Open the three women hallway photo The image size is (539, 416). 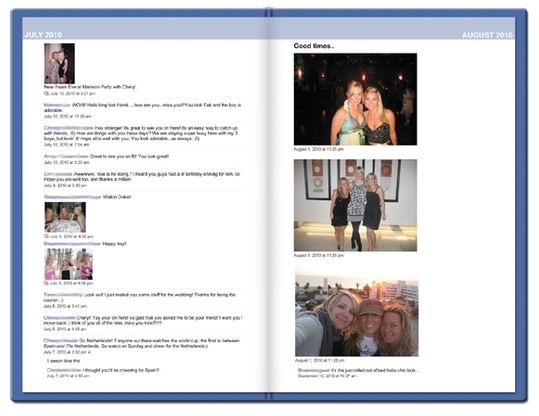(x=355, y=205)
